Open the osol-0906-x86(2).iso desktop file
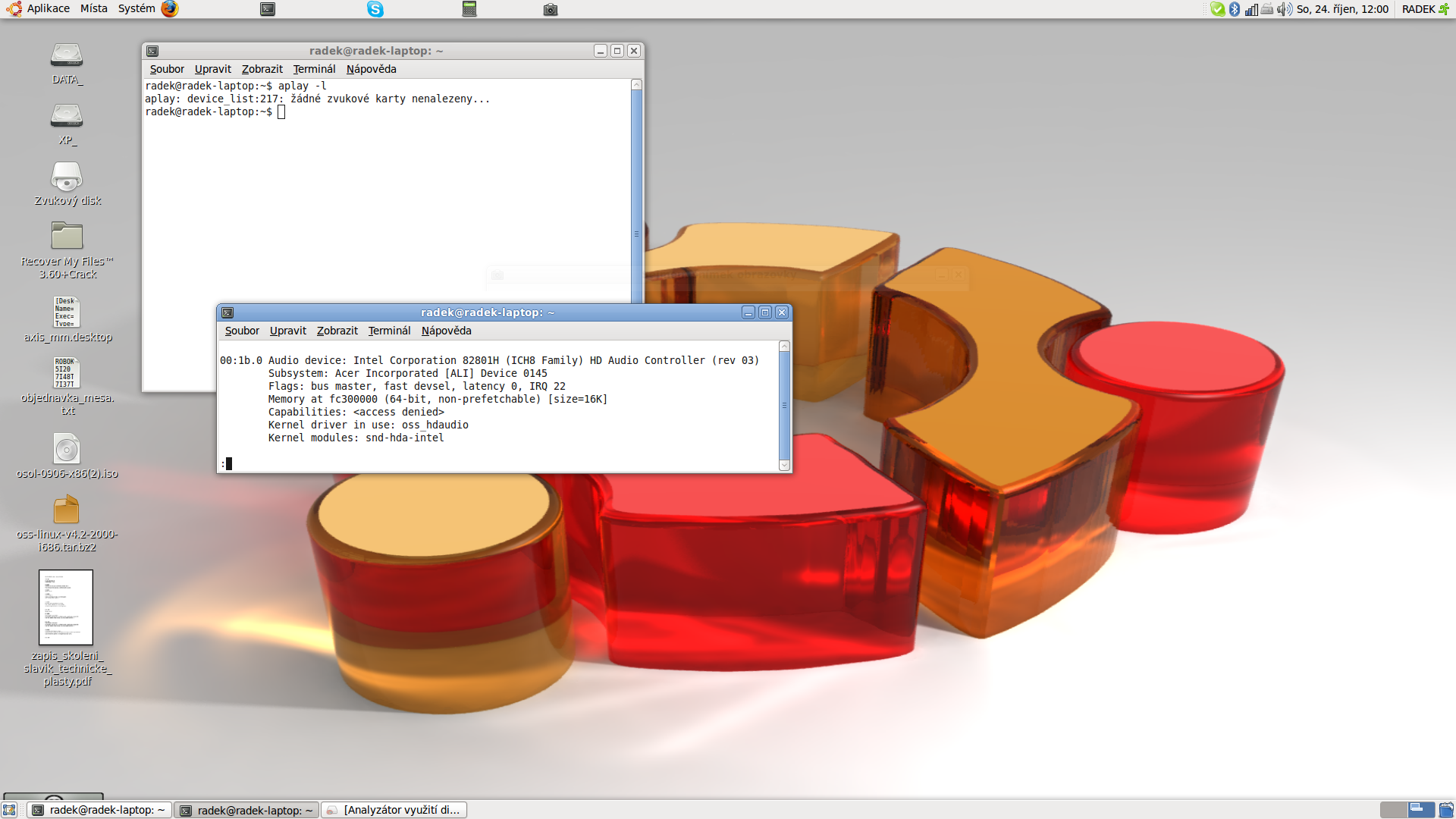Viewport: 1456px width, 819px height. tap(67, 450)
